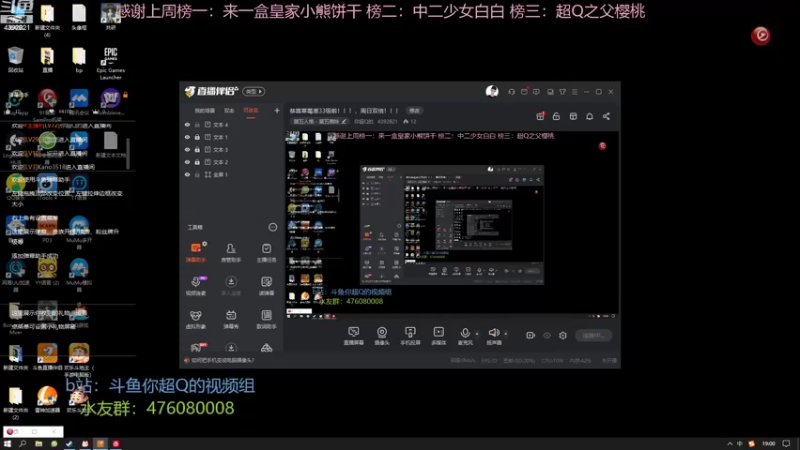Click the start-streaming button

pyautogui.click(x=593, y=335)
